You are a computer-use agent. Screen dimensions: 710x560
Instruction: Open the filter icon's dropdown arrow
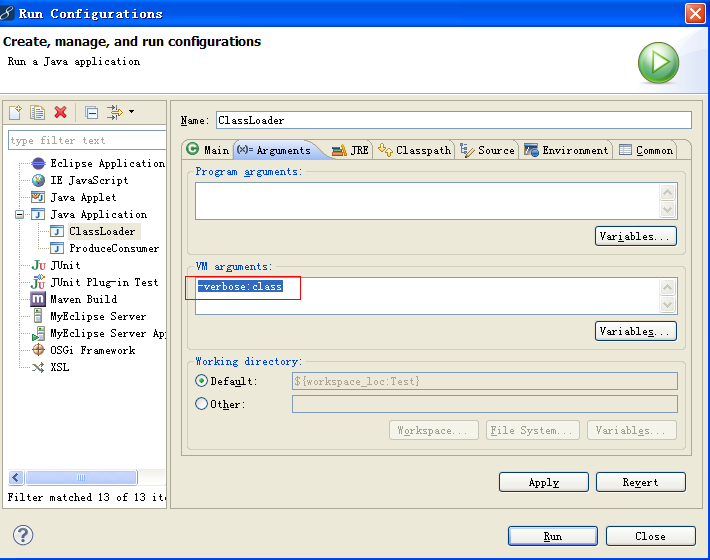tap(131, 111)
